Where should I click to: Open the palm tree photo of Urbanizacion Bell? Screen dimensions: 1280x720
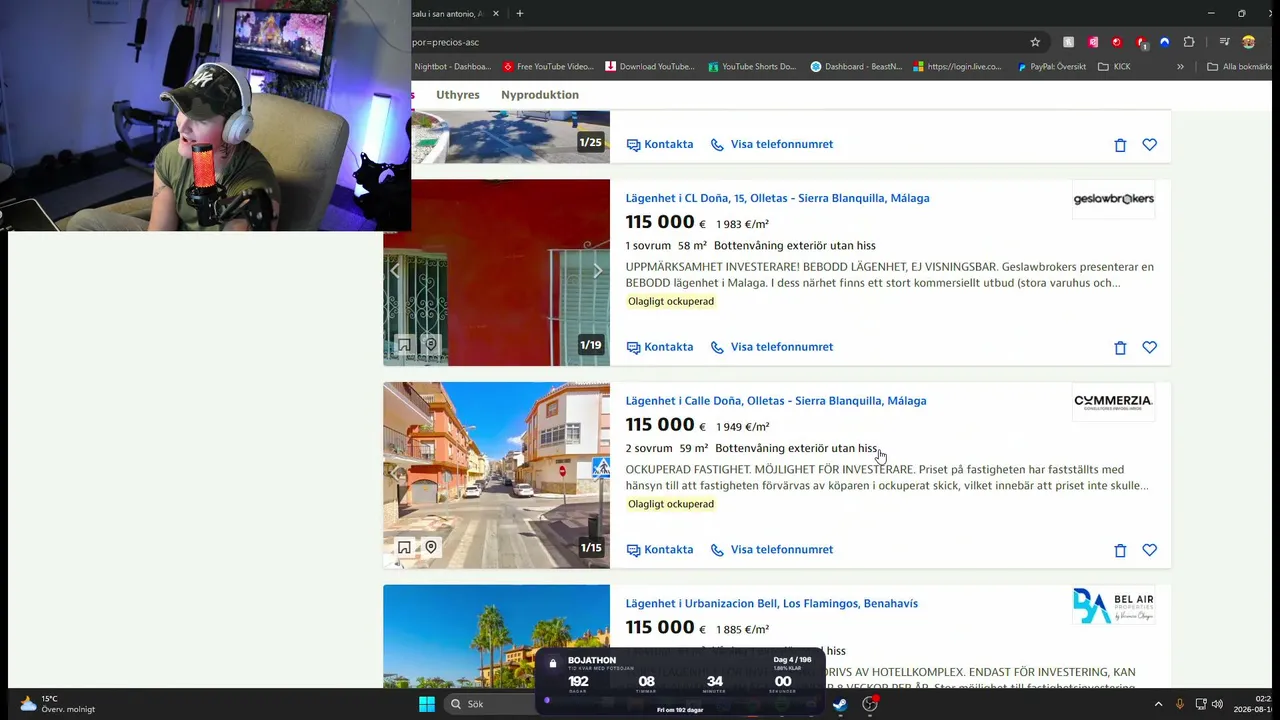pyautogui.click(x=497, y=636)
